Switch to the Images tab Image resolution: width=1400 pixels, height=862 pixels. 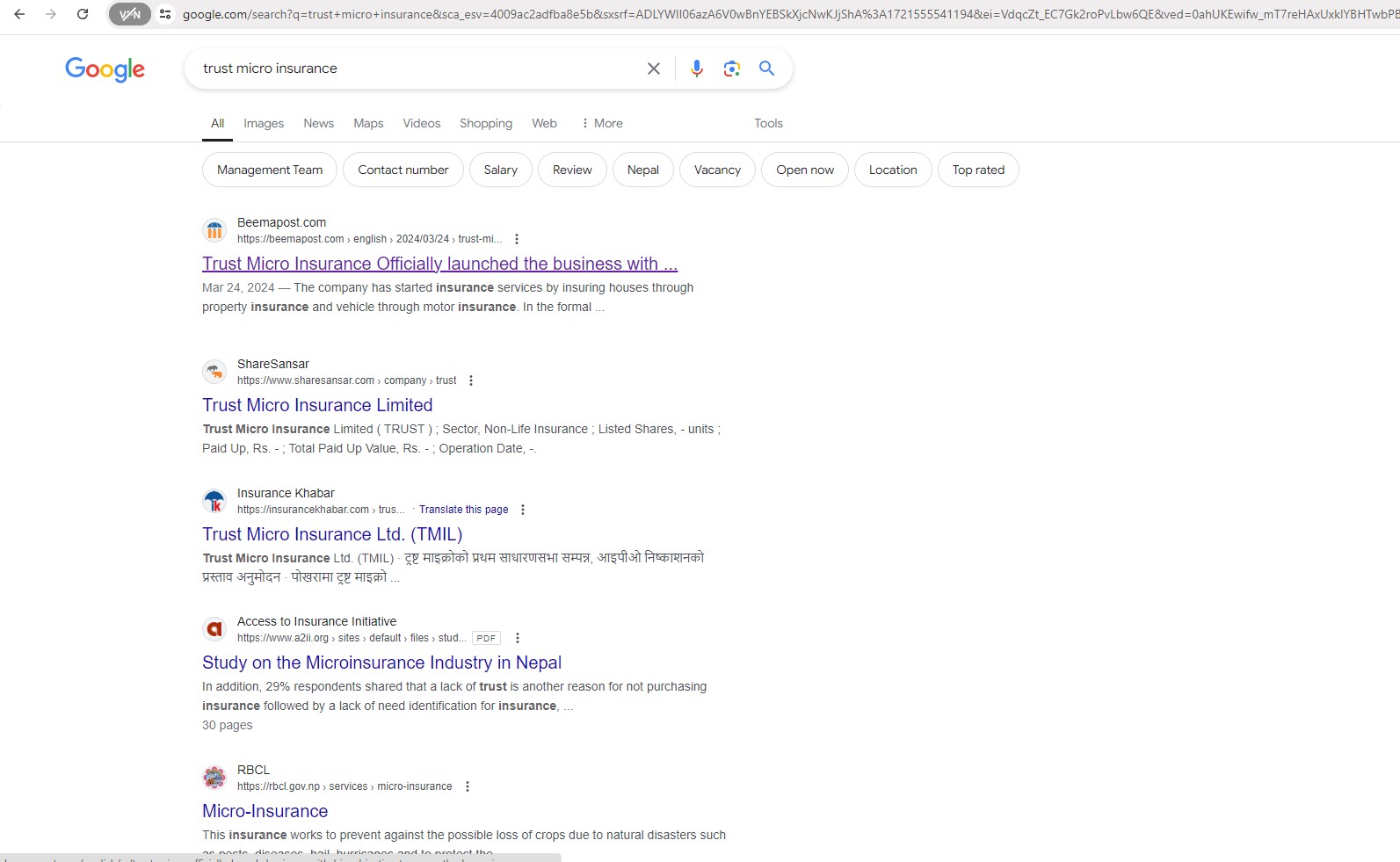coord(264,123)
